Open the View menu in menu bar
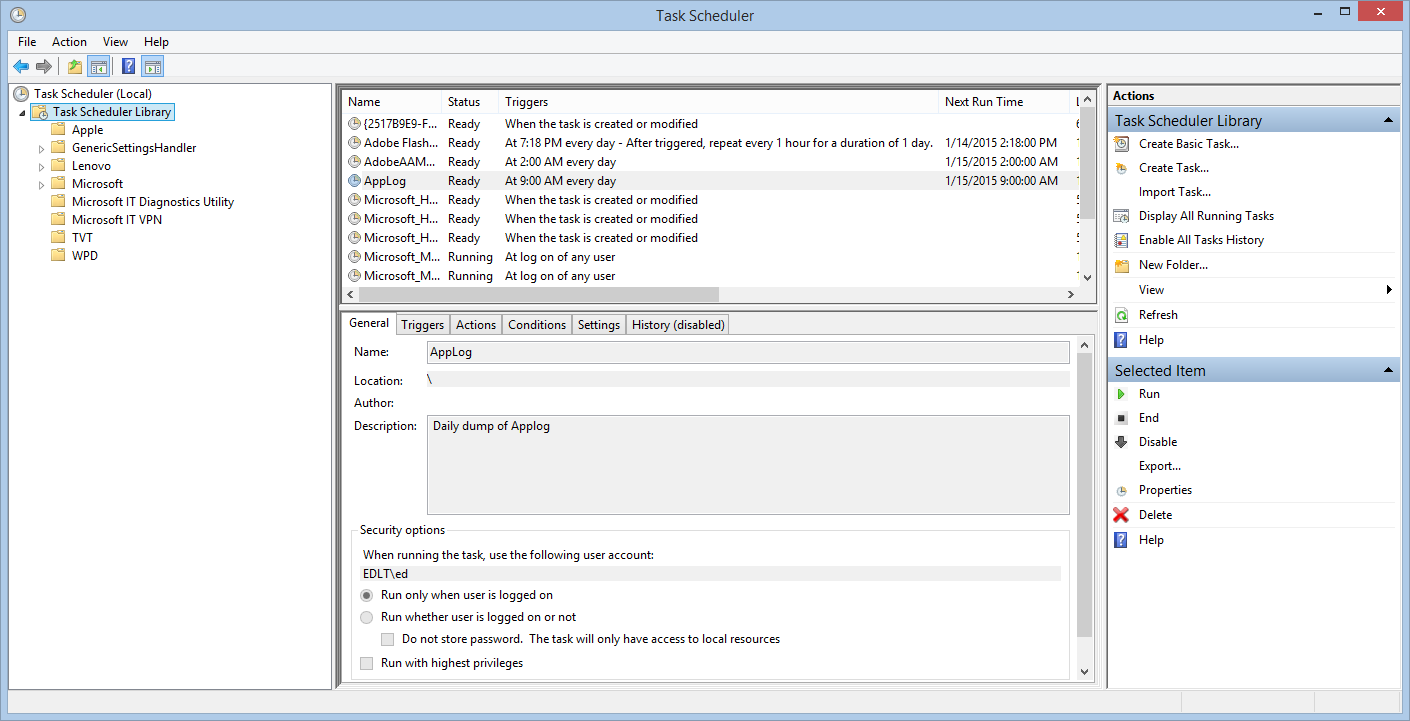This screenshot has width=1410, height=721. pyautogui.click(x=115, y=42)
